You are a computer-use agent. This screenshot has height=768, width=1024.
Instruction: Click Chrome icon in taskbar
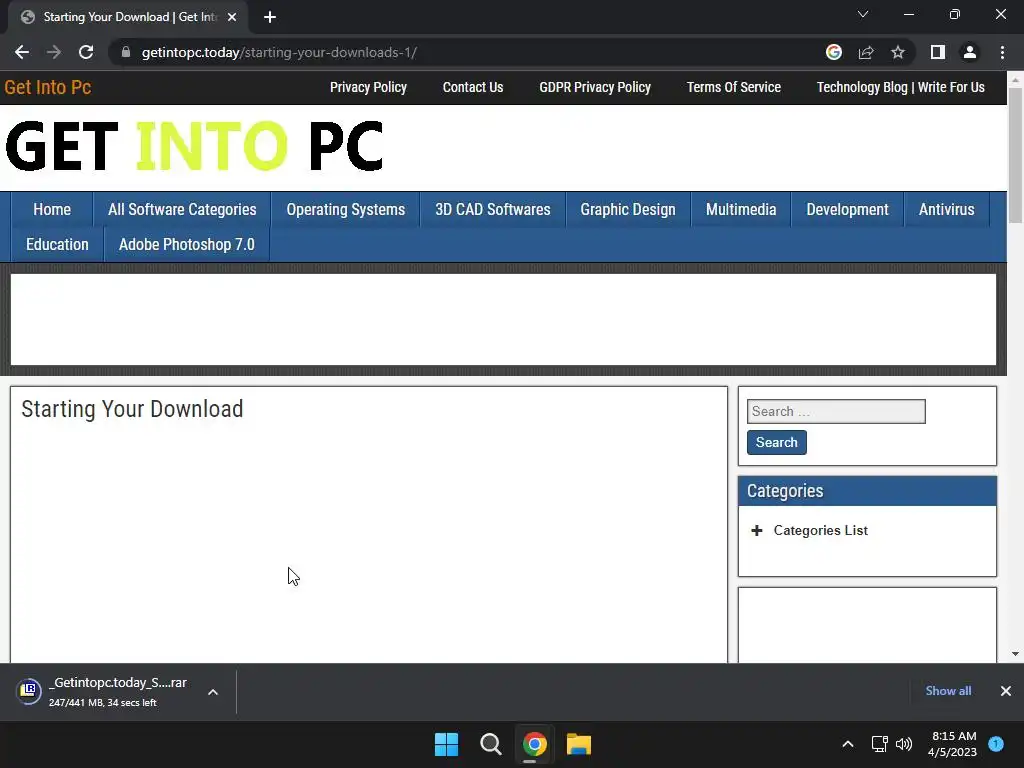coord(534,744)
